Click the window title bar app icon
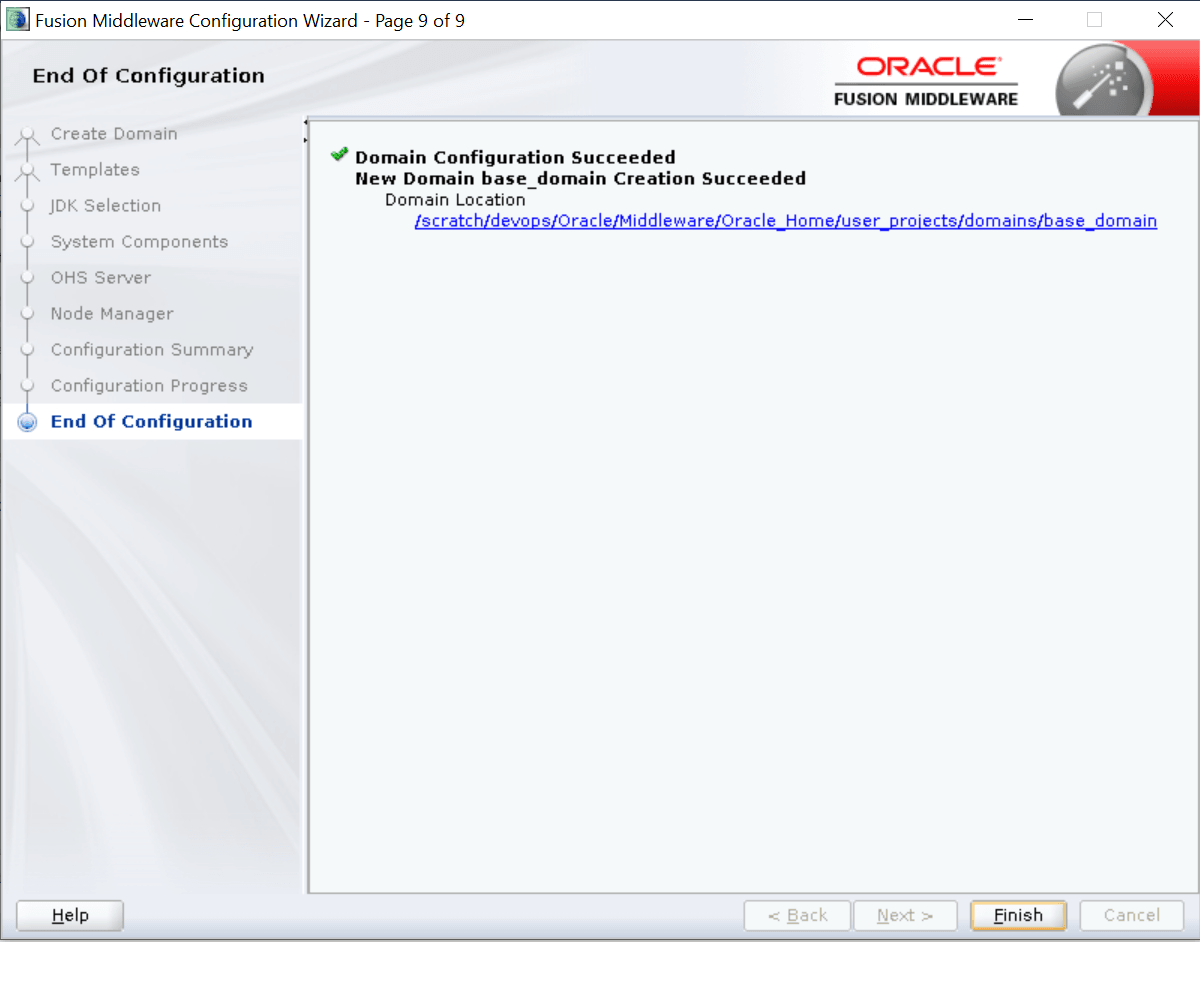 pos(18,20)
